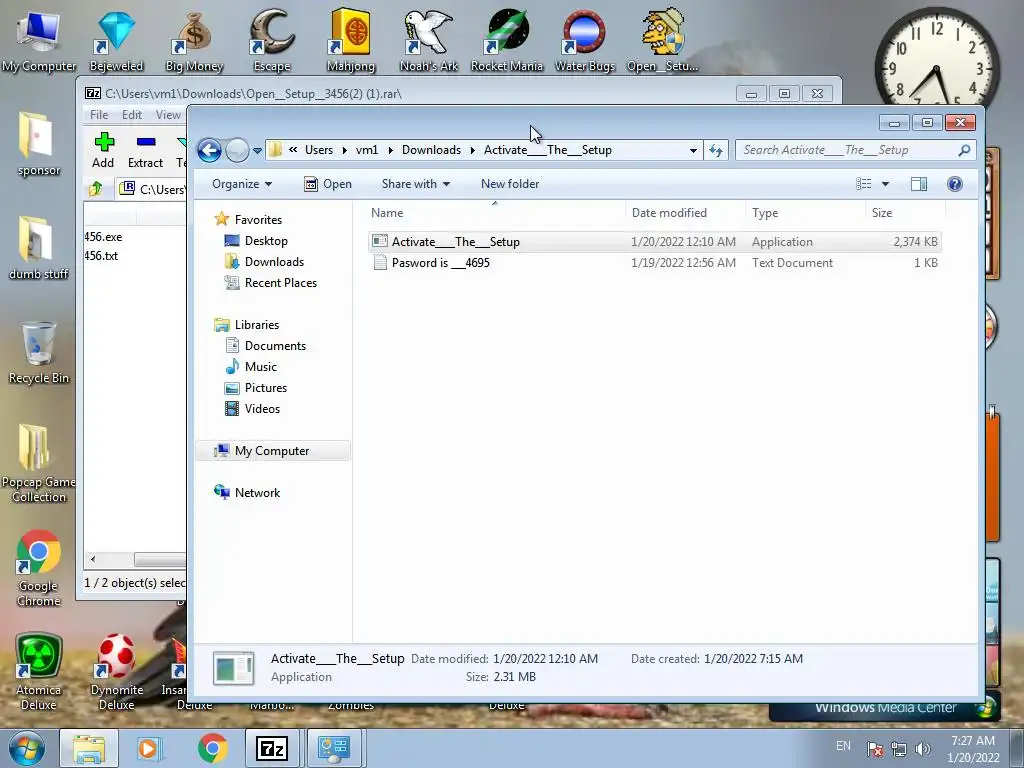
Task: Click the Bejeweled desktop shortcut
Action: pos(116,42)
